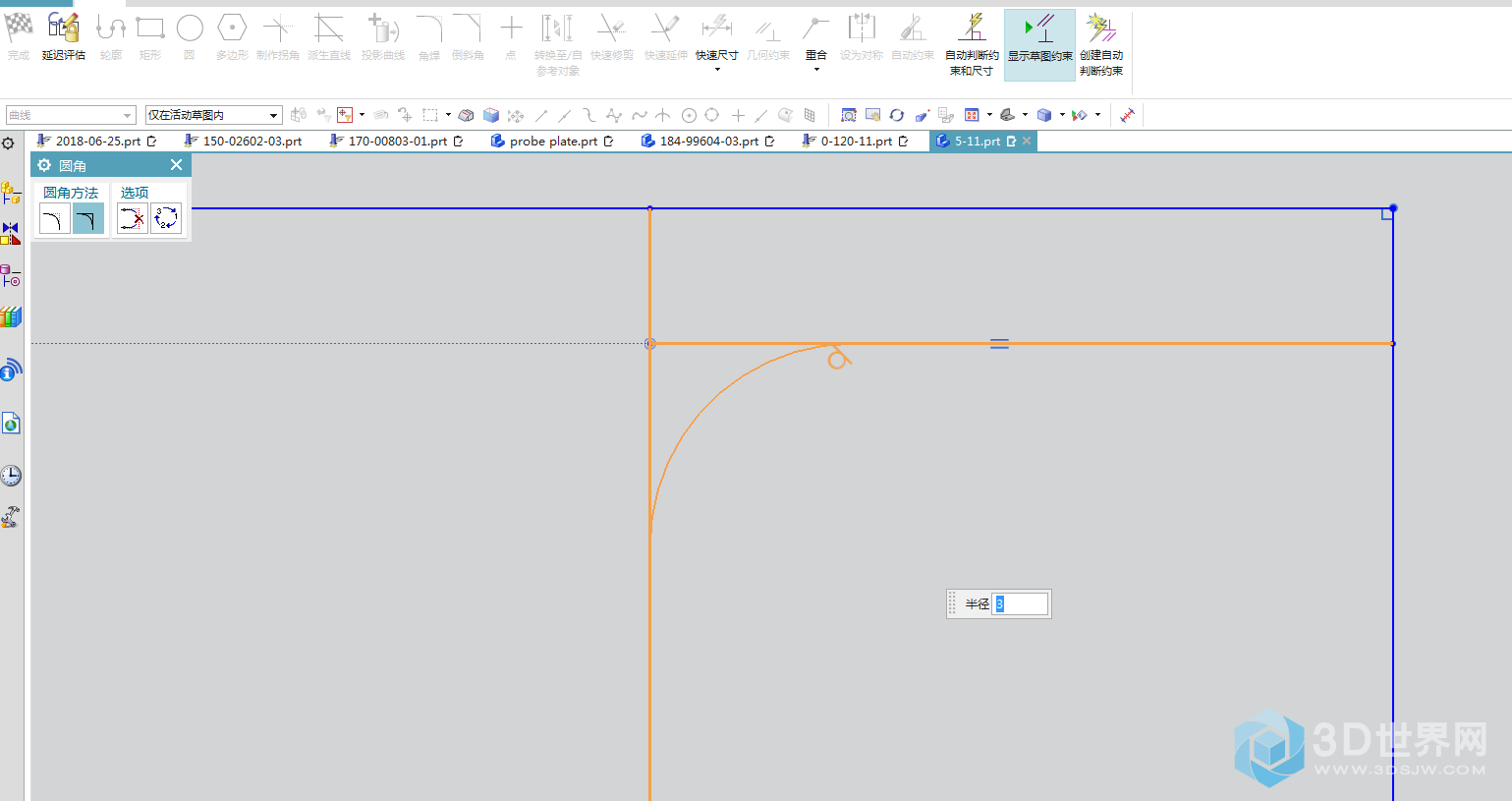Open the 曲线 type filter dropdown

pos(71,115)
